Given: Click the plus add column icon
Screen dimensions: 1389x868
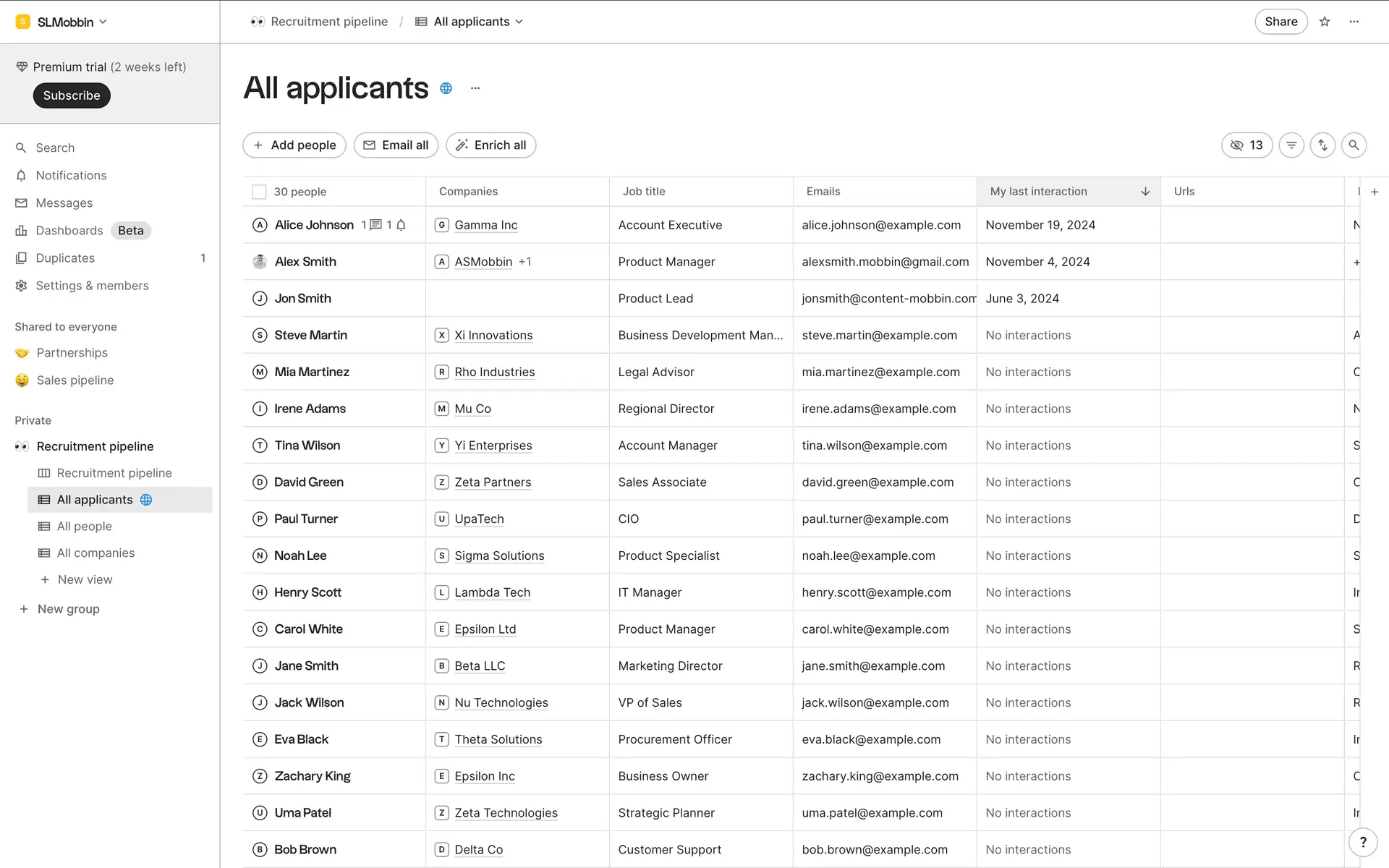Looking at the screenshot, I should pyautogui.click(x=1375, y=192).
